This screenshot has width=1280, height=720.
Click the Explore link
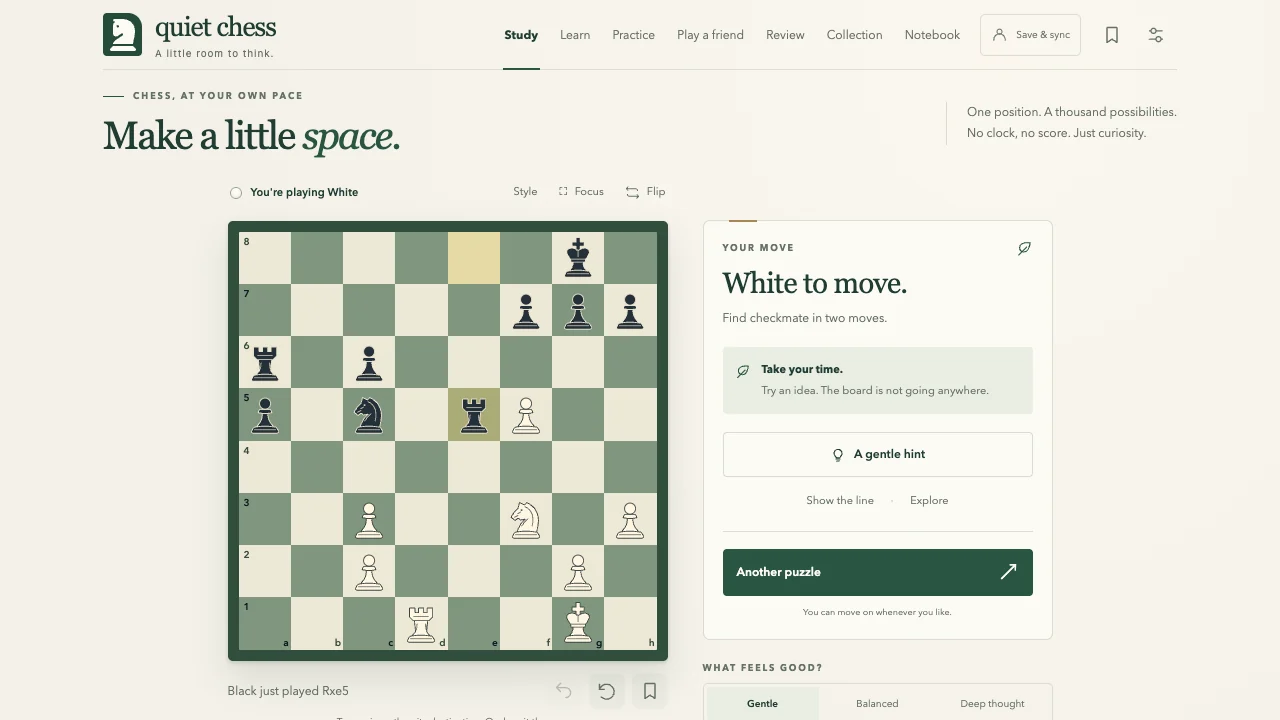coord(929,500)
